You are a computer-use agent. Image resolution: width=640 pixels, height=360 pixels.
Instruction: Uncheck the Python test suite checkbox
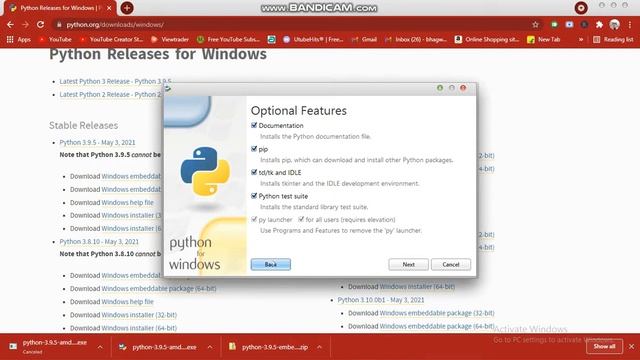pyautogui.click(x=254, y=196)
